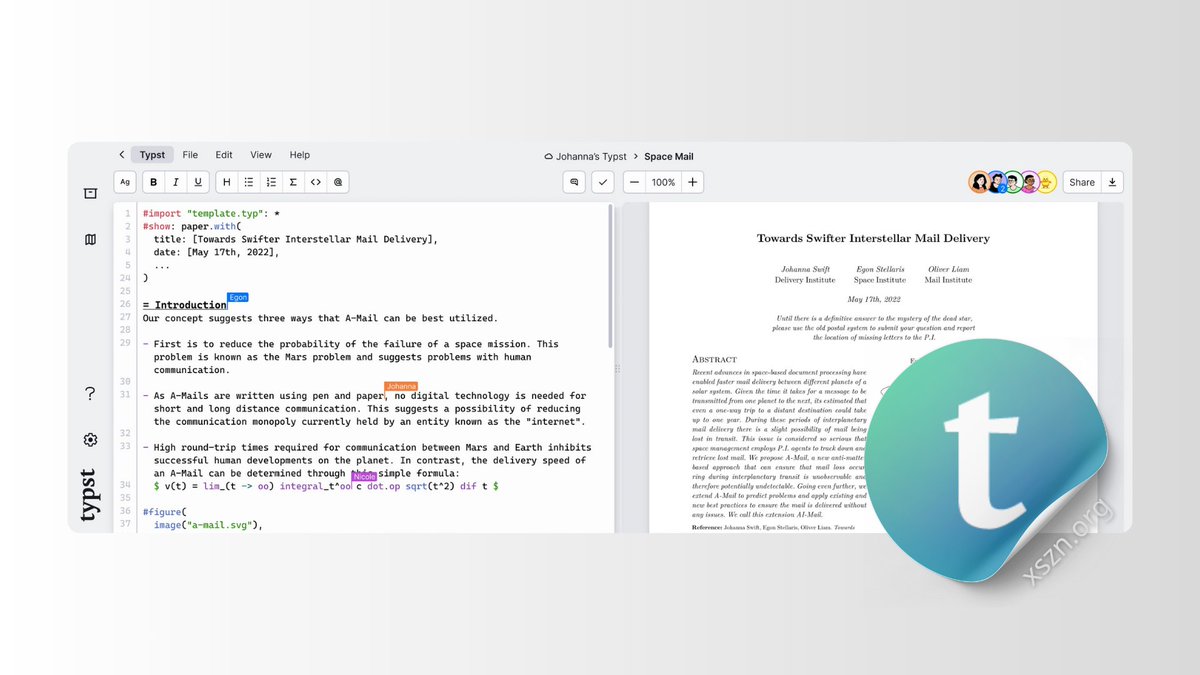Click the "= Introduction" heading line in editor
This screenshot has width=1200, height=675.
pyautogui.click(x=185, y=305)
